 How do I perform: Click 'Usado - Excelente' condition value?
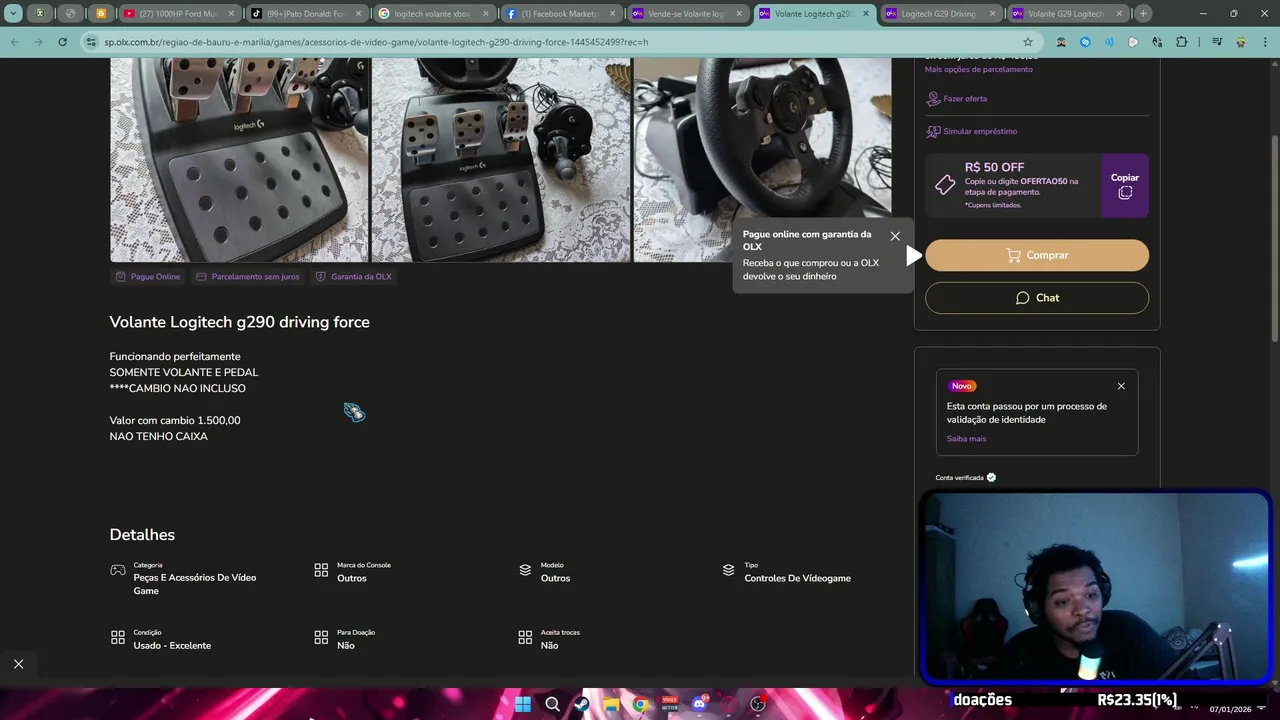tap(172, 646)
